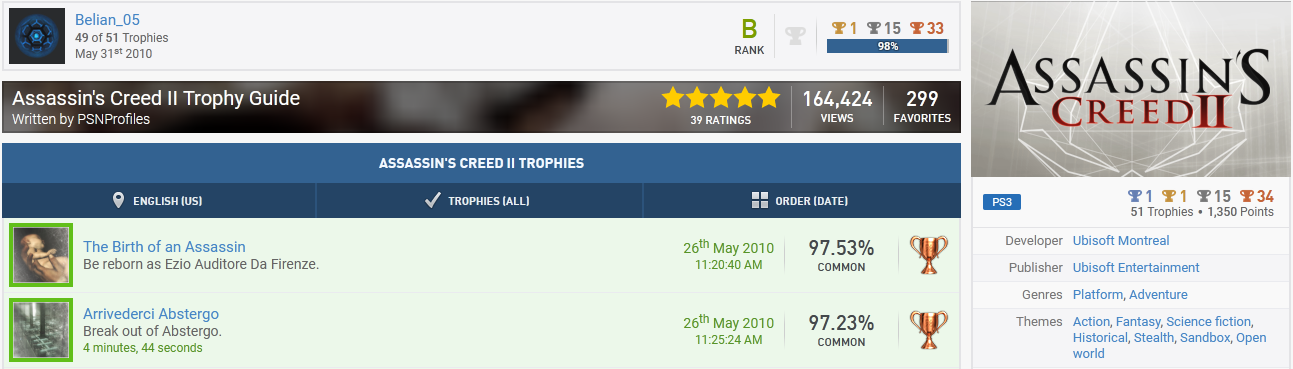Click the gold trophy count icon in profile header
The image size is (1293, 369).
pos(839,28)
